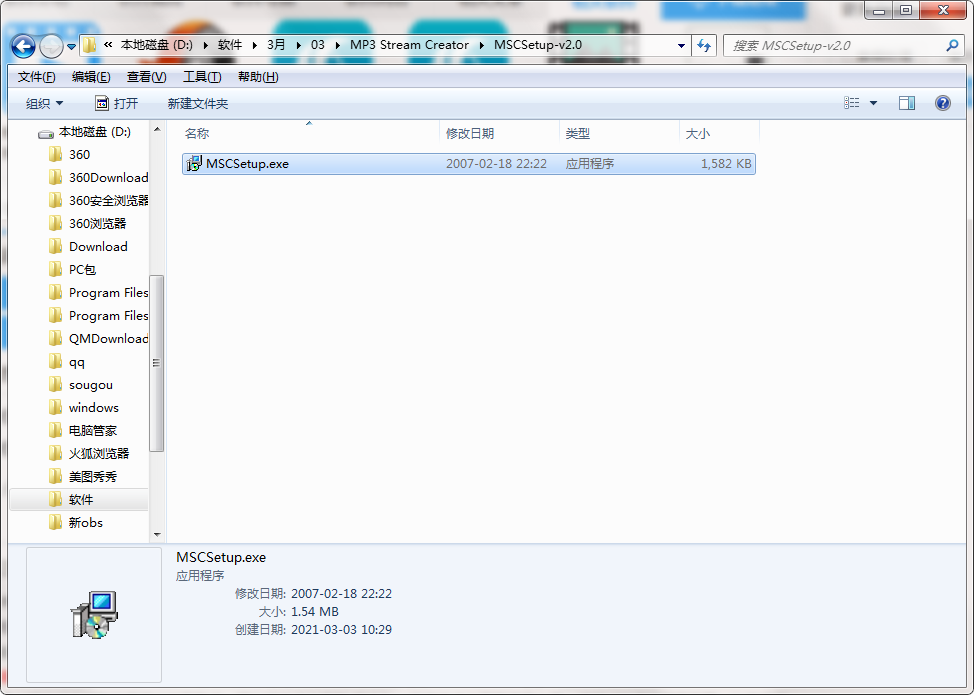Select the highlighted 软件 folder
The height and width of the screenshot is (695, 974).
click(x=79, y=499)
